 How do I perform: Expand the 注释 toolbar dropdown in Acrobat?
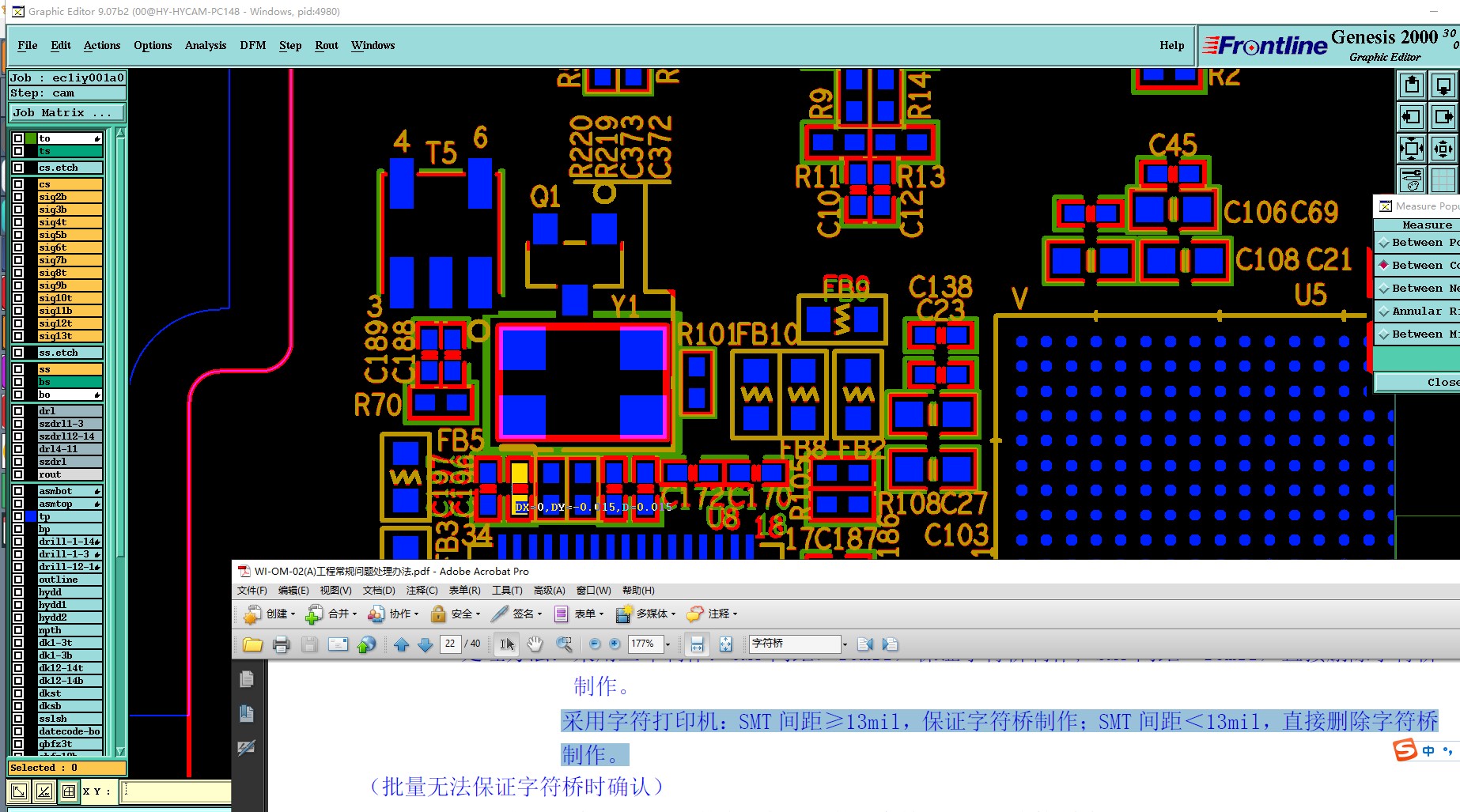point(735,614)
